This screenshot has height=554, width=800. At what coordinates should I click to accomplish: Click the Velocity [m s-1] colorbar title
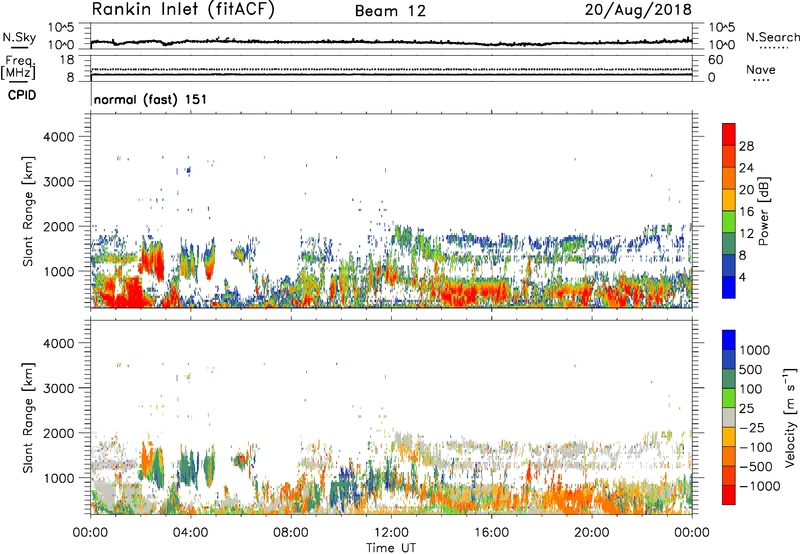[x=790, y=417]
